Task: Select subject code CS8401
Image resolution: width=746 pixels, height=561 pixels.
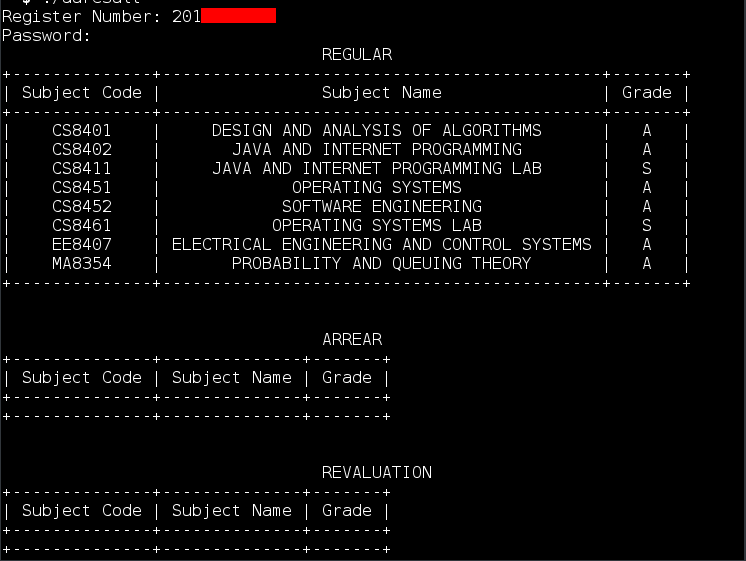Action: click(81, 130)
